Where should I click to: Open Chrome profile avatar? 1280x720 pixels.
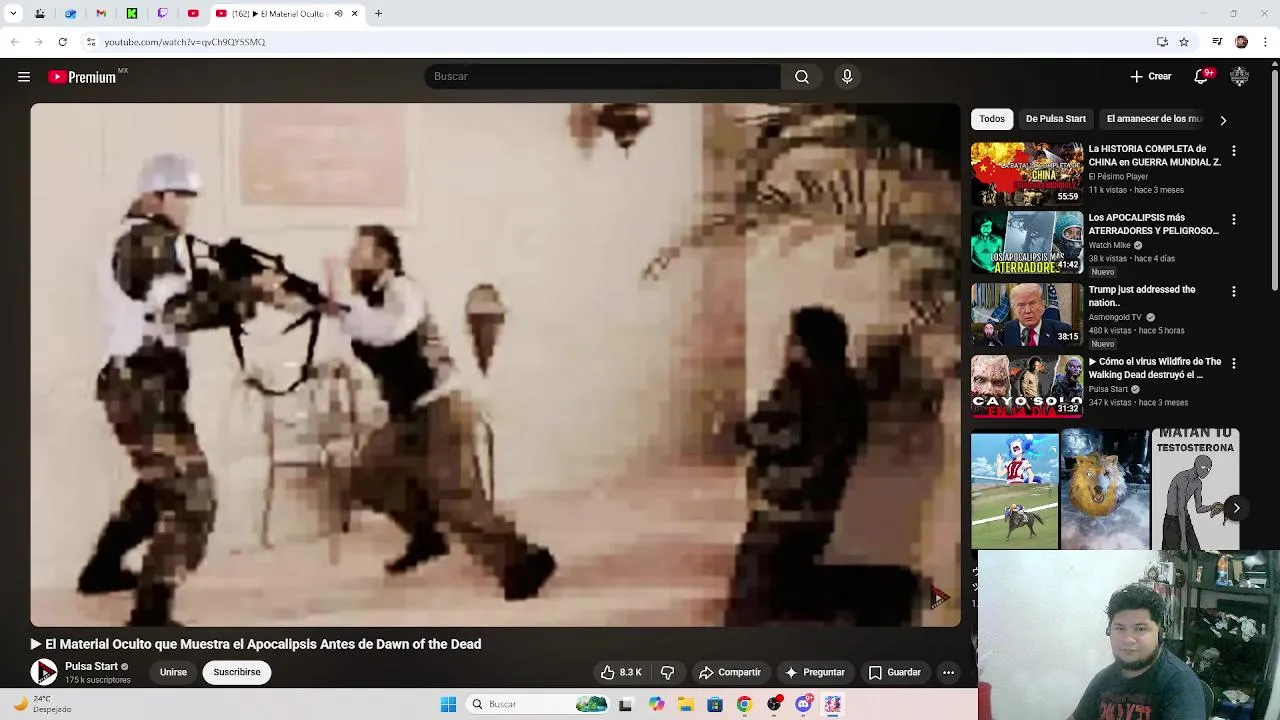pyautogui.click(x=1241, y=42)
